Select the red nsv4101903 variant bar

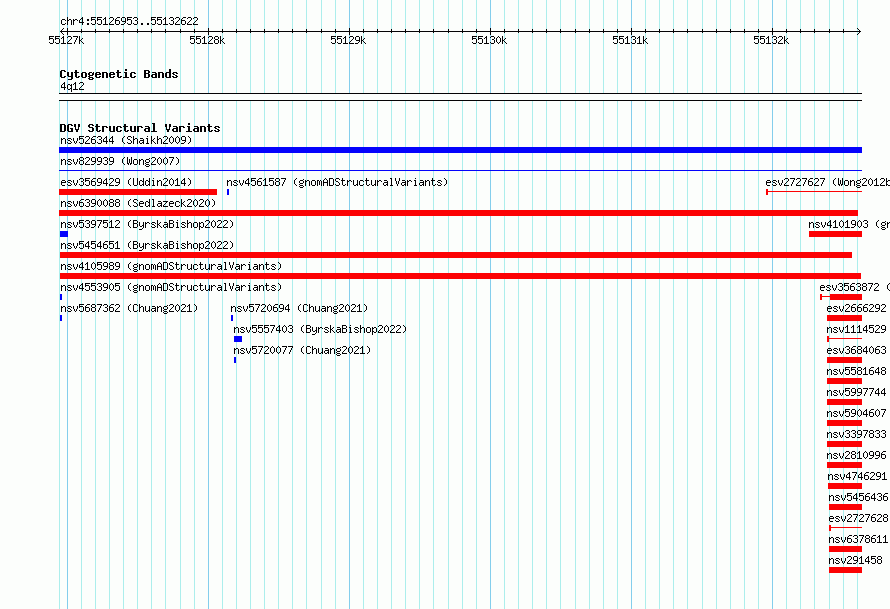pos(836,234)
